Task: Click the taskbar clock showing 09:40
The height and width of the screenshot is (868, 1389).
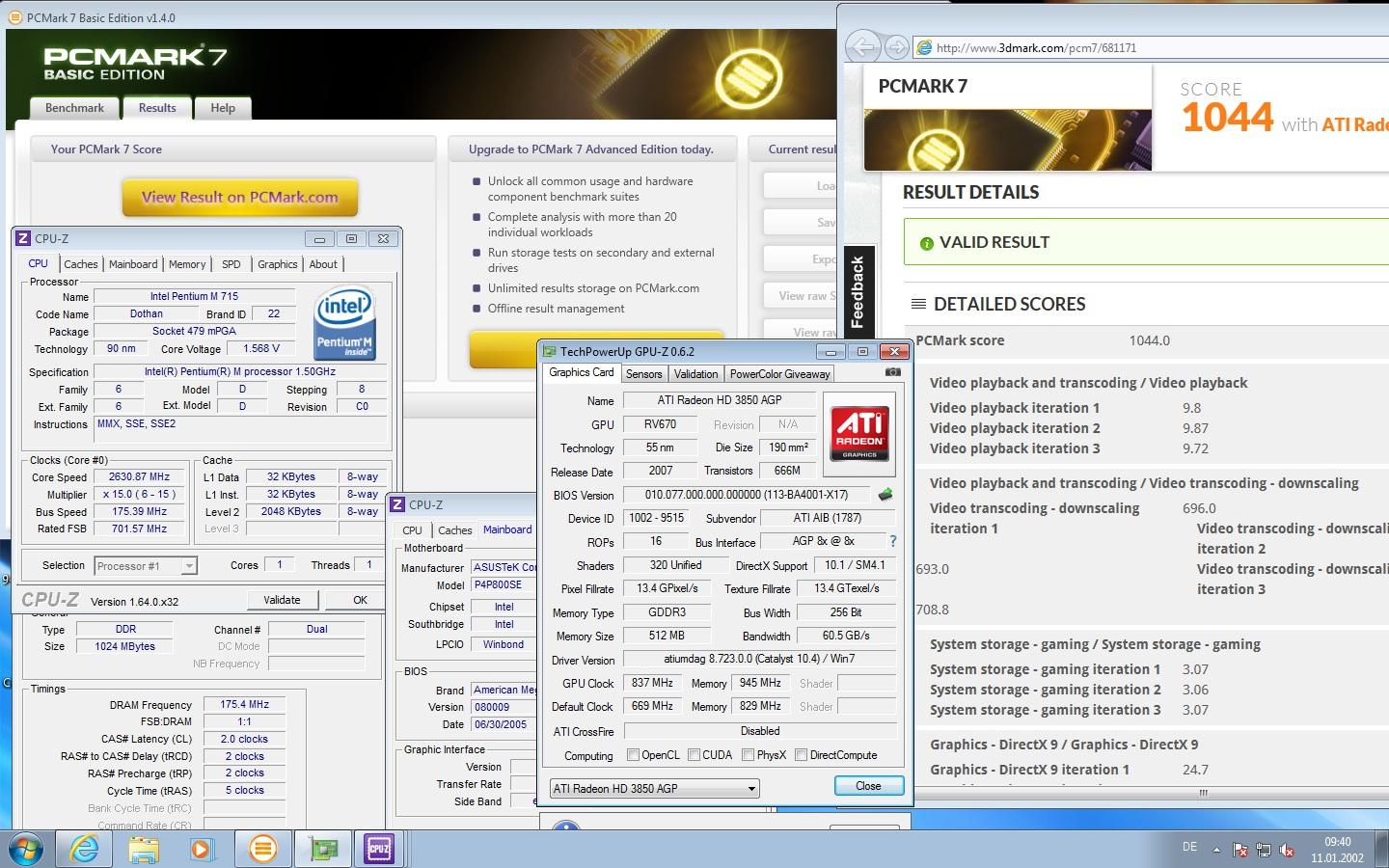Action: click(x=1337, y=842)
